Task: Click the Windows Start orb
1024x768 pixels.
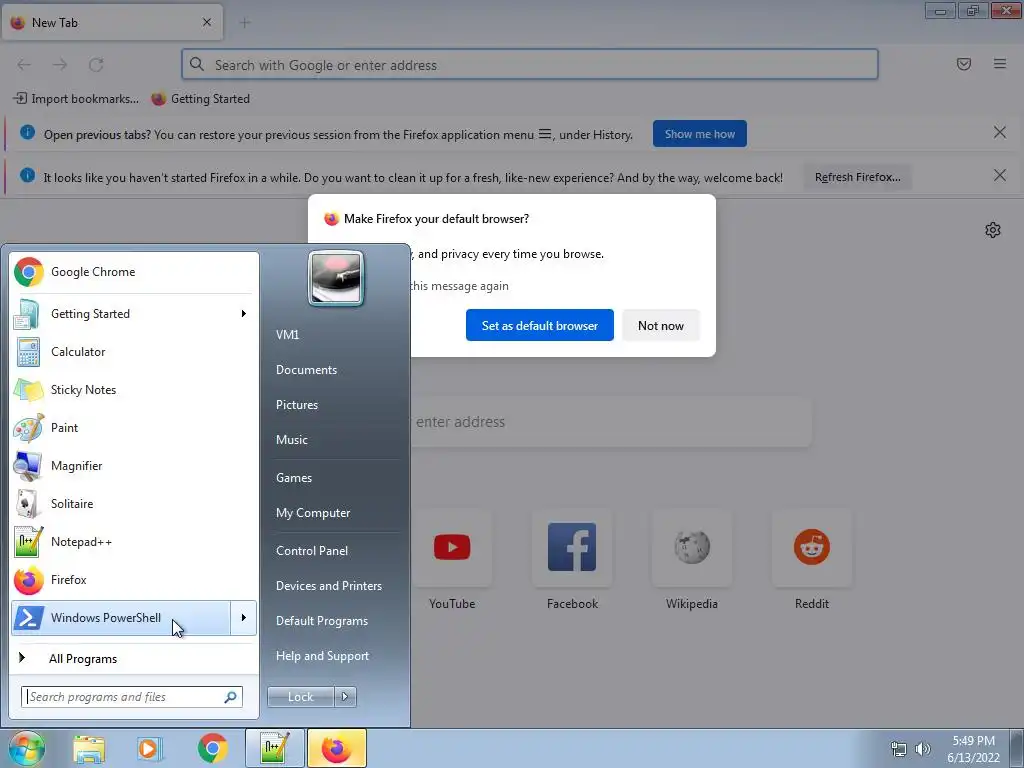Action: 26,748
